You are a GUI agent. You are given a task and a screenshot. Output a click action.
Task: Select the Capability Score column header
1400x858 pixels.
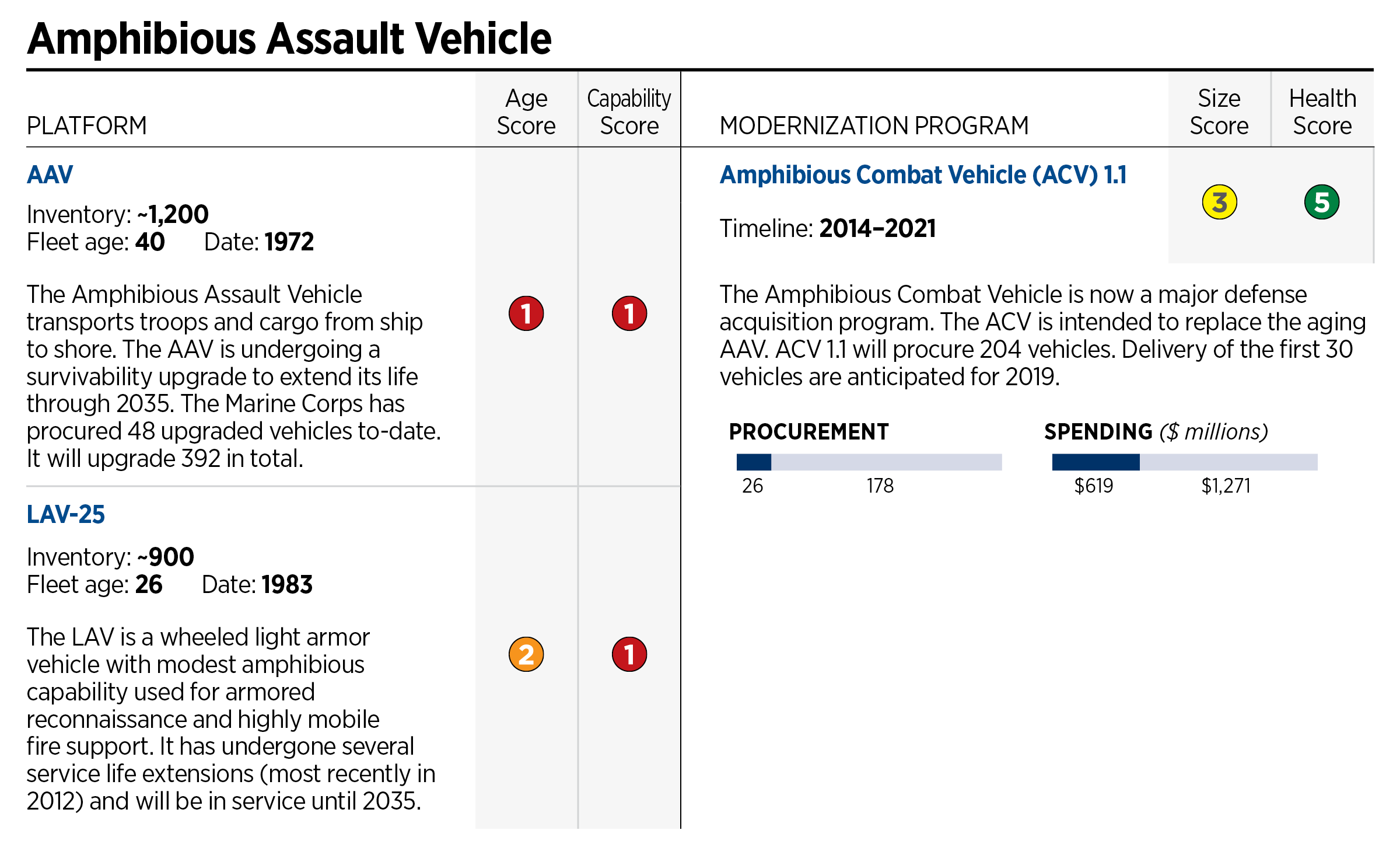pyautogui.click(x=629, y=112)
